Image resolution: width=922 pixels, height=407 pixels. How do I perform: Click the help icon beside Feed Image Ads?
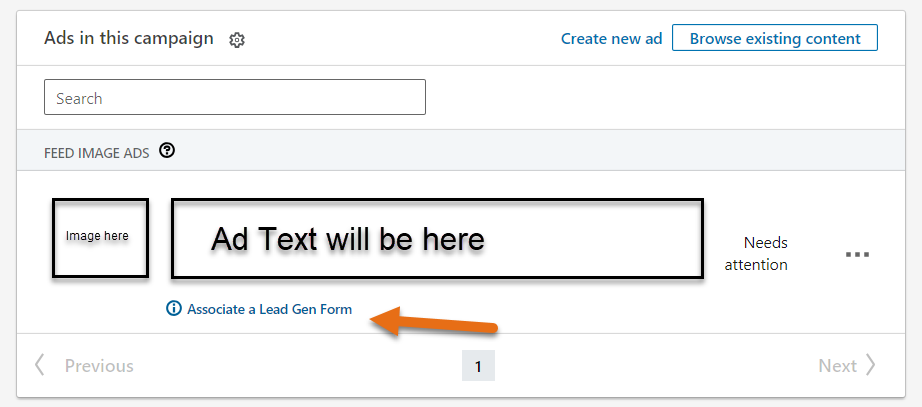(167, 151)
